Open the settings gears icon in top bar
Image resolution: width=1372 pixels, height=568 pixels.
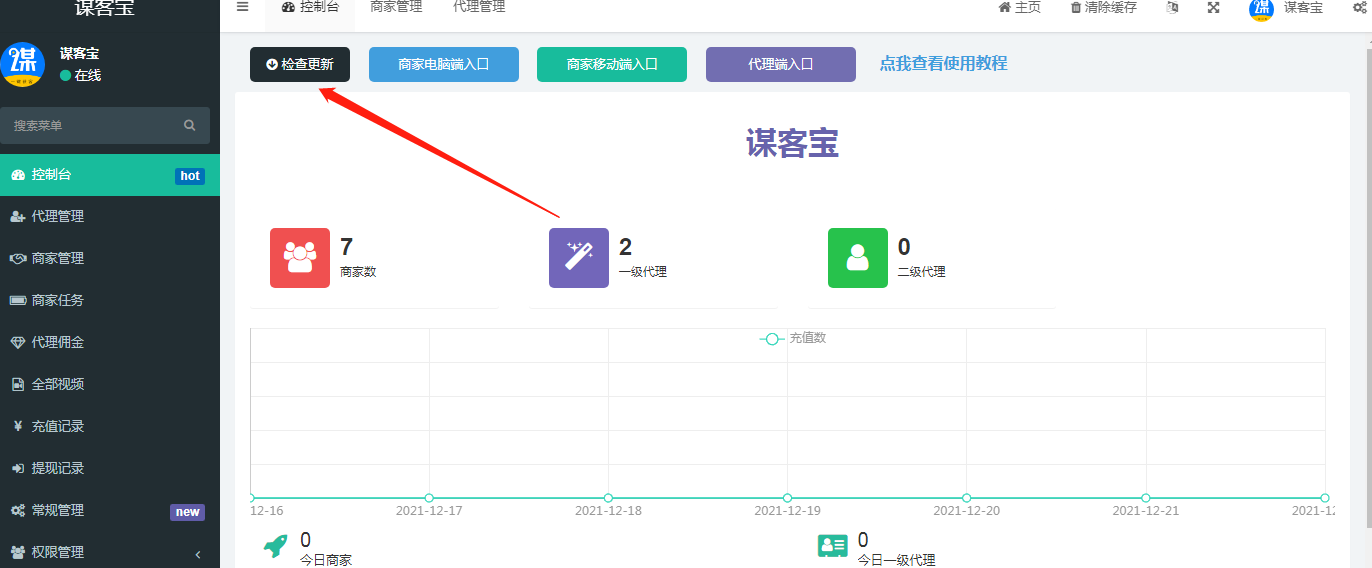click(1360, 7)
